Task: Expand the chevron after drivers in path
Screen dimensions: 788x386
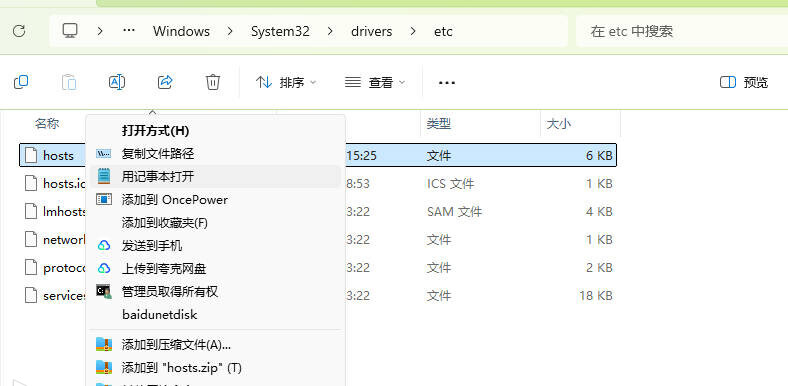Action: (413, 31)
